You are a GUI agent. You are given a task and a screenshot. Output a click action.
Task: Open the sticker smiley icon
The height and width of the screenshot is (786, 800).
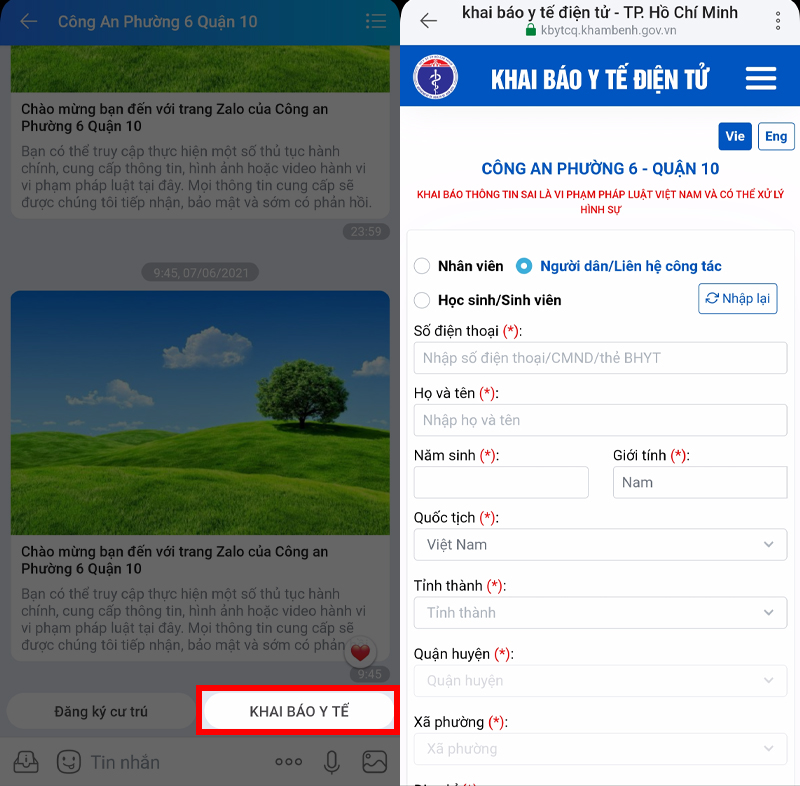tap(68, 762)
